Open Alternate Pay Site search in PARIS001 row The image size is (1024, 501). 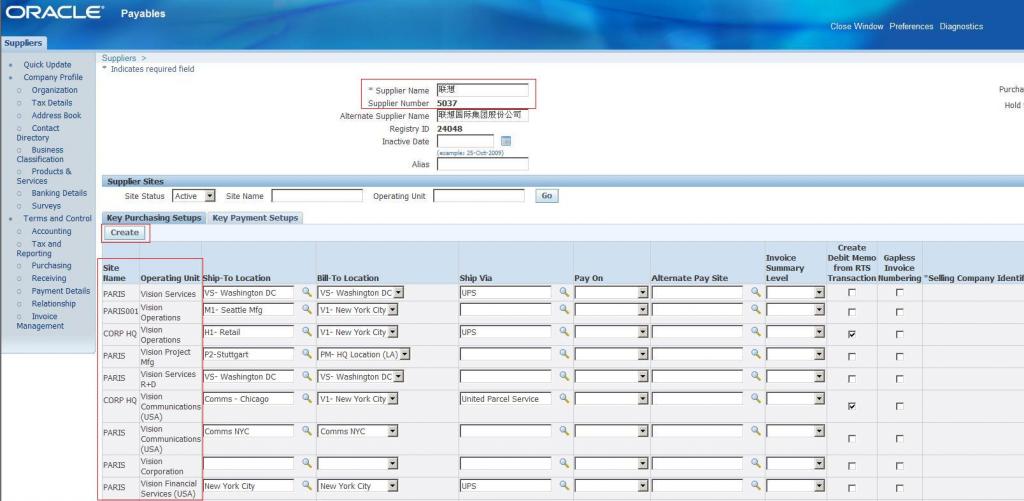756,309
